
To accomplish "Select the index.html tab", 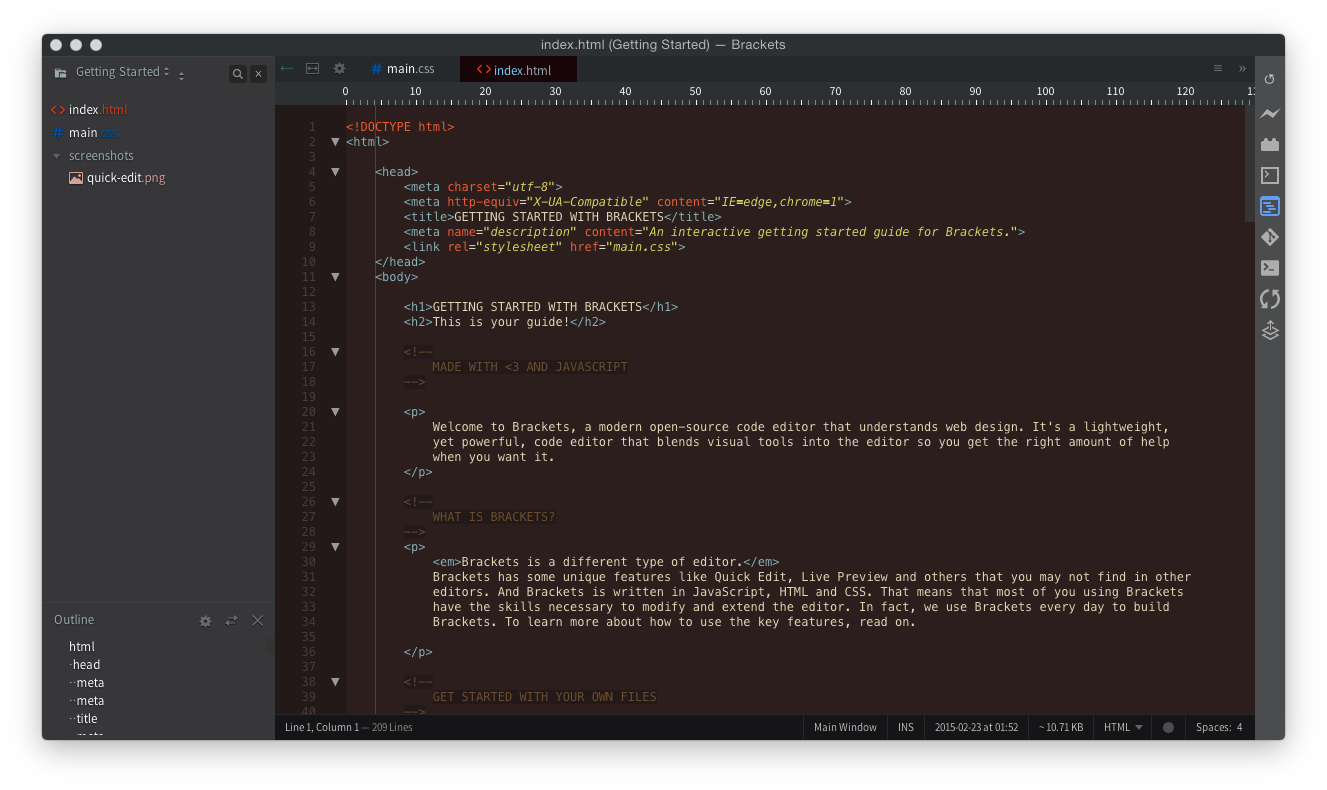I will click(x=519, y=69).
